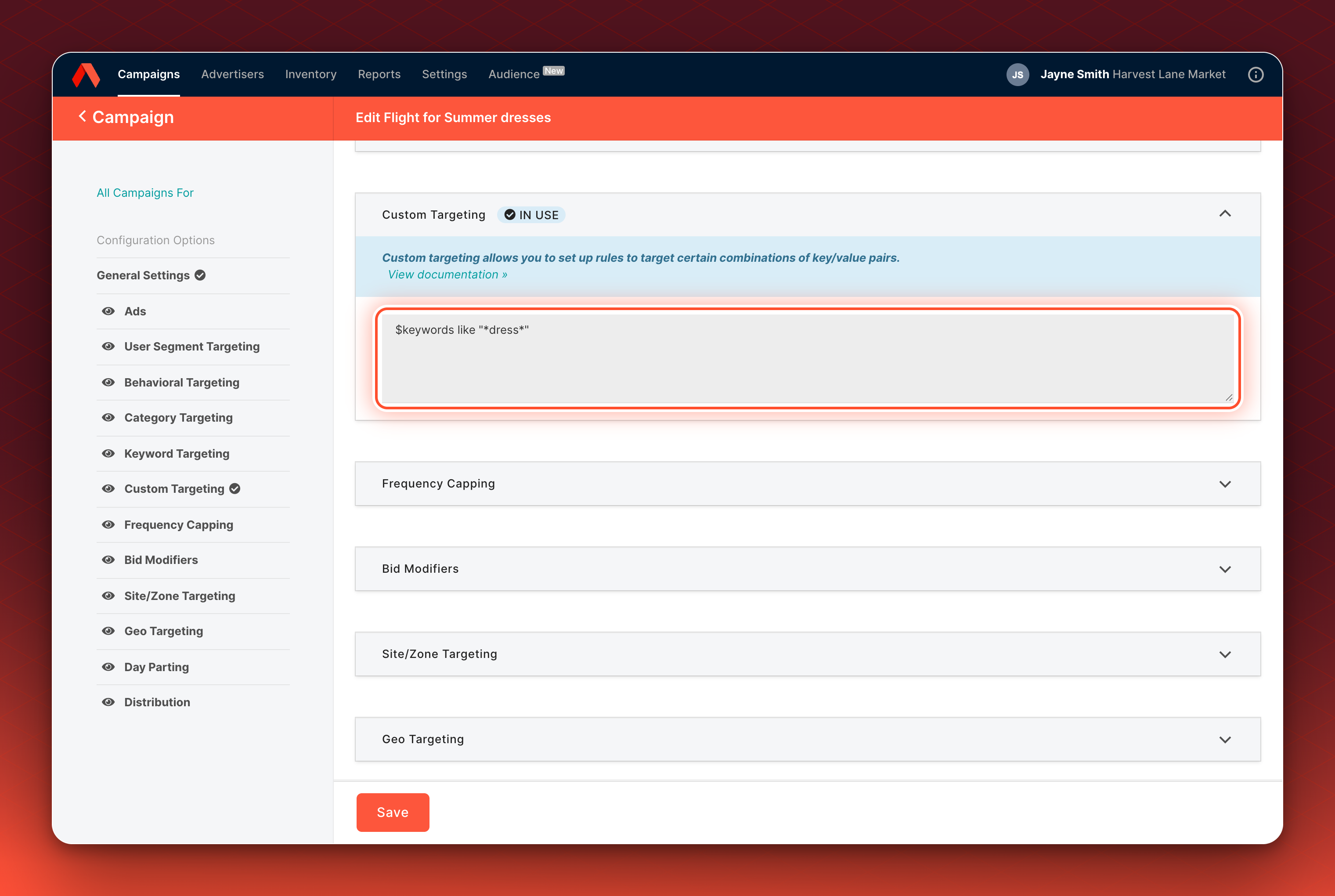Open the Inventory tab
The image size is (1335, 896).
pos(311,74)
